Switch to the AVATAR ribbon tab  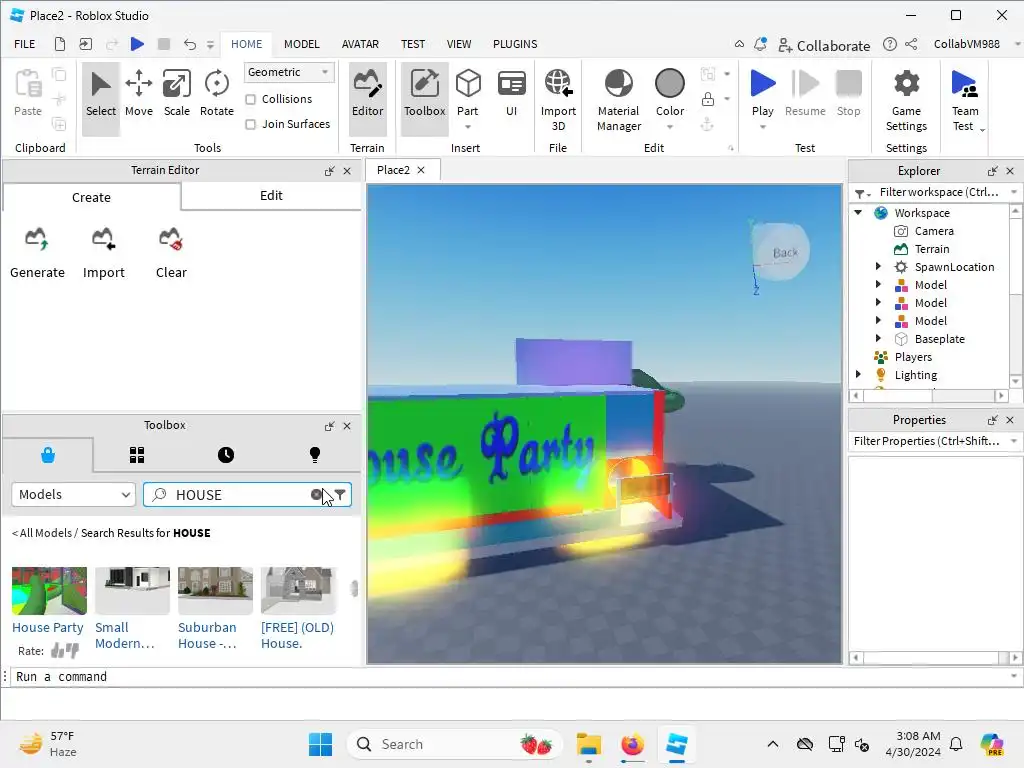(x=360, y=44)
